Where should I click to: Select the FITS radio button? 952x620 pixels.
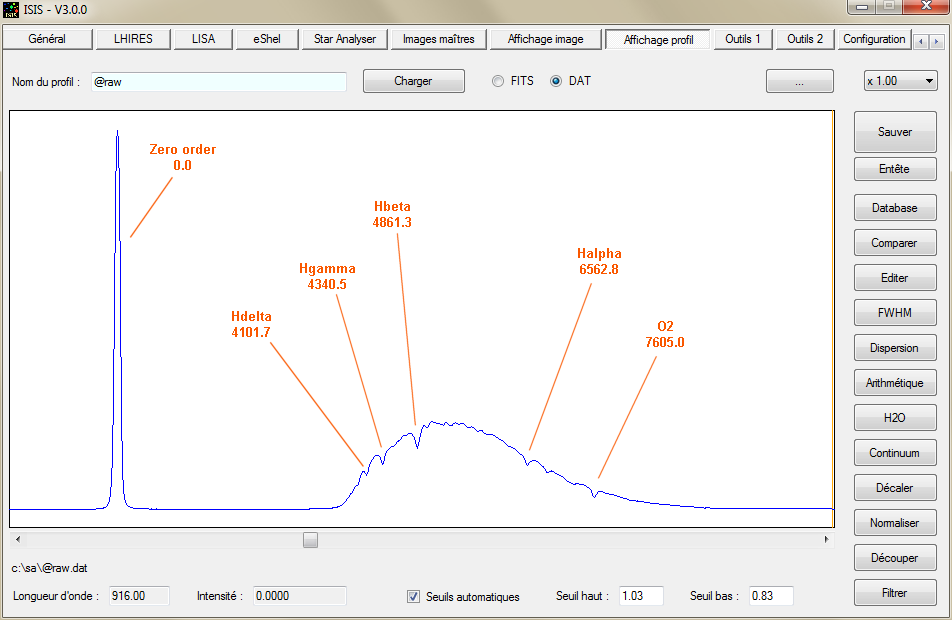498,81
